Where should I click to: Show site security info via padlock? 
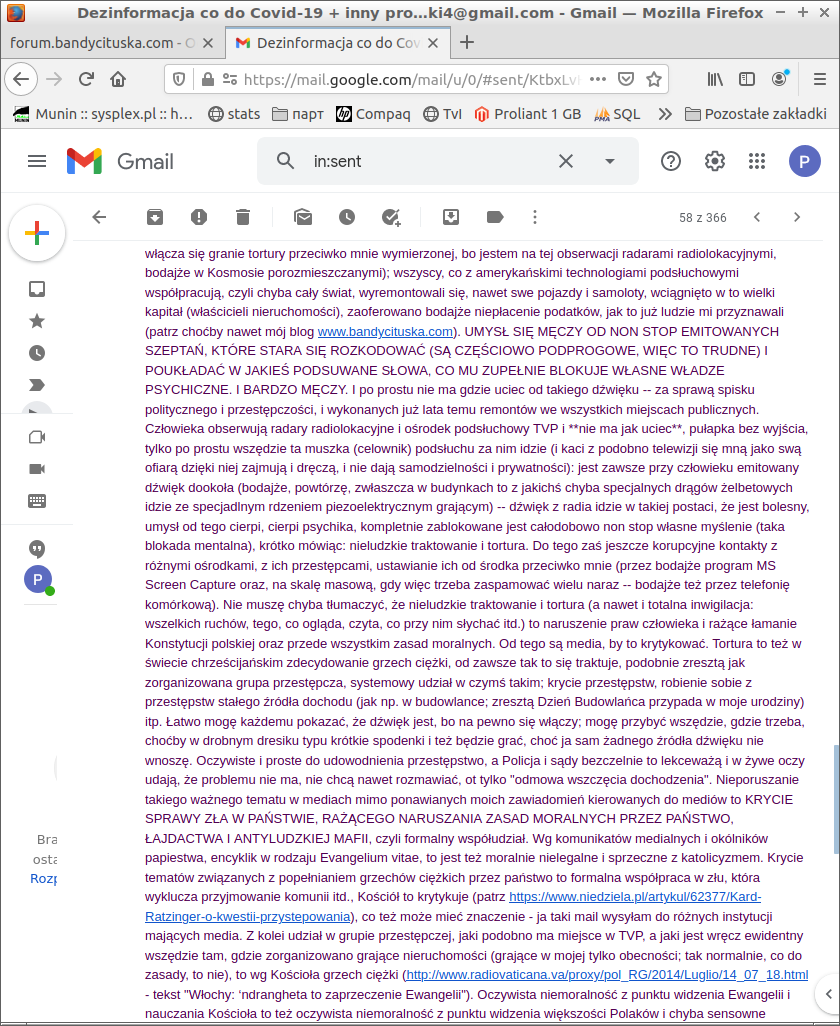pyautogui.click(x=208, y=79)
